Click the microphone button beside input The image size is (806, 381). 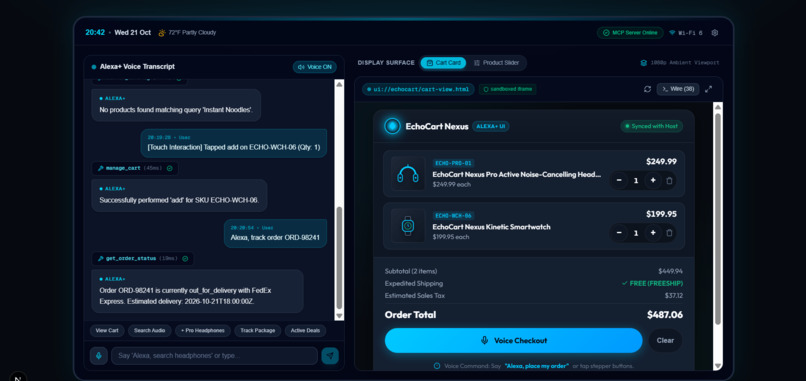(x=99, y=355)
